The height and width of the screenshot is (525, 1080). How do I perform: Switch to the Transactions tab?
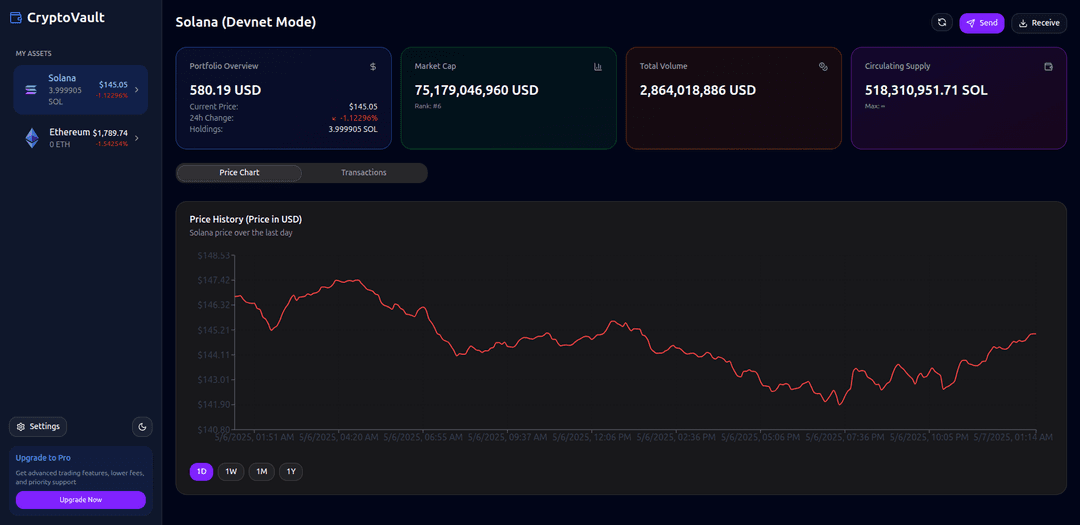point(364,173)
